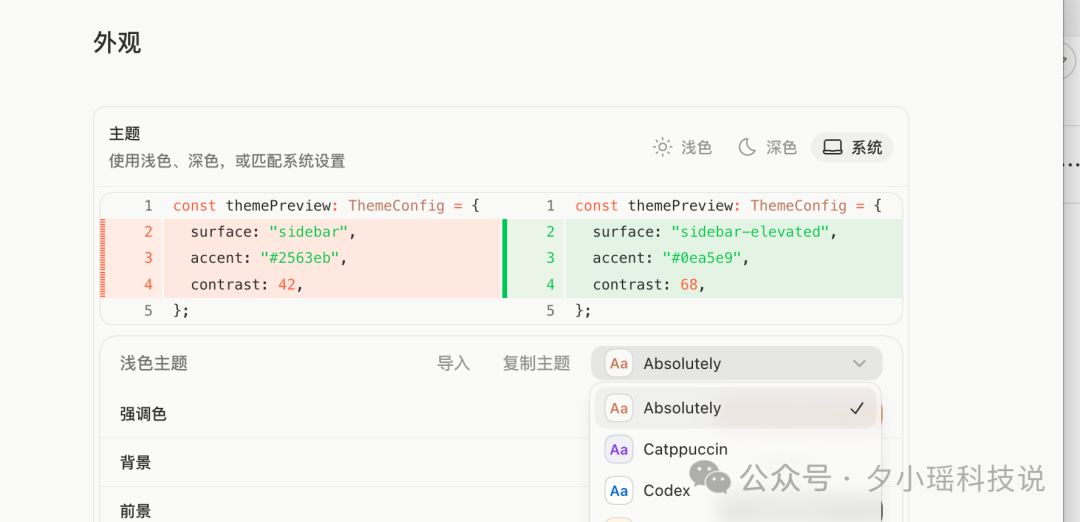Image resolution: width=1080 pixels, height=522 pixels.
Task: Choose Codex theme from the list
Action: point(735,491)
